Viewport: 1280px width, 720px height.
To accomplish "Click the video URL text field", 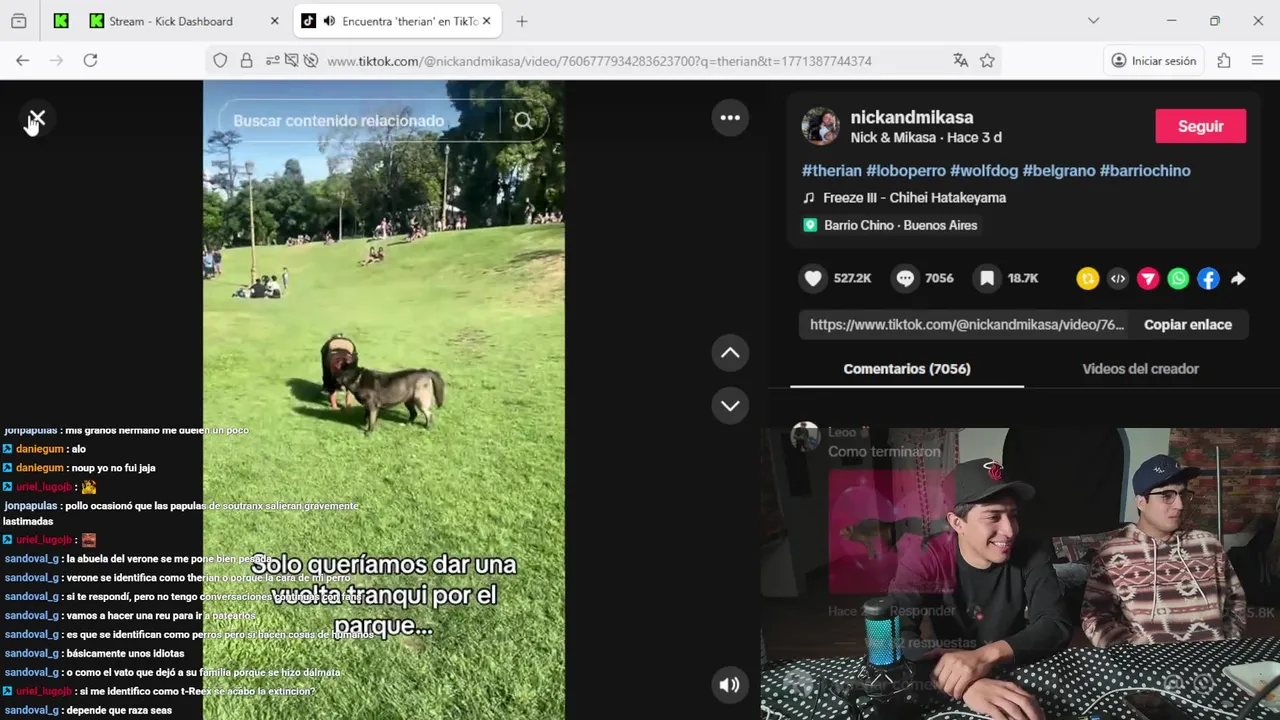I will [x=965, y=325].
